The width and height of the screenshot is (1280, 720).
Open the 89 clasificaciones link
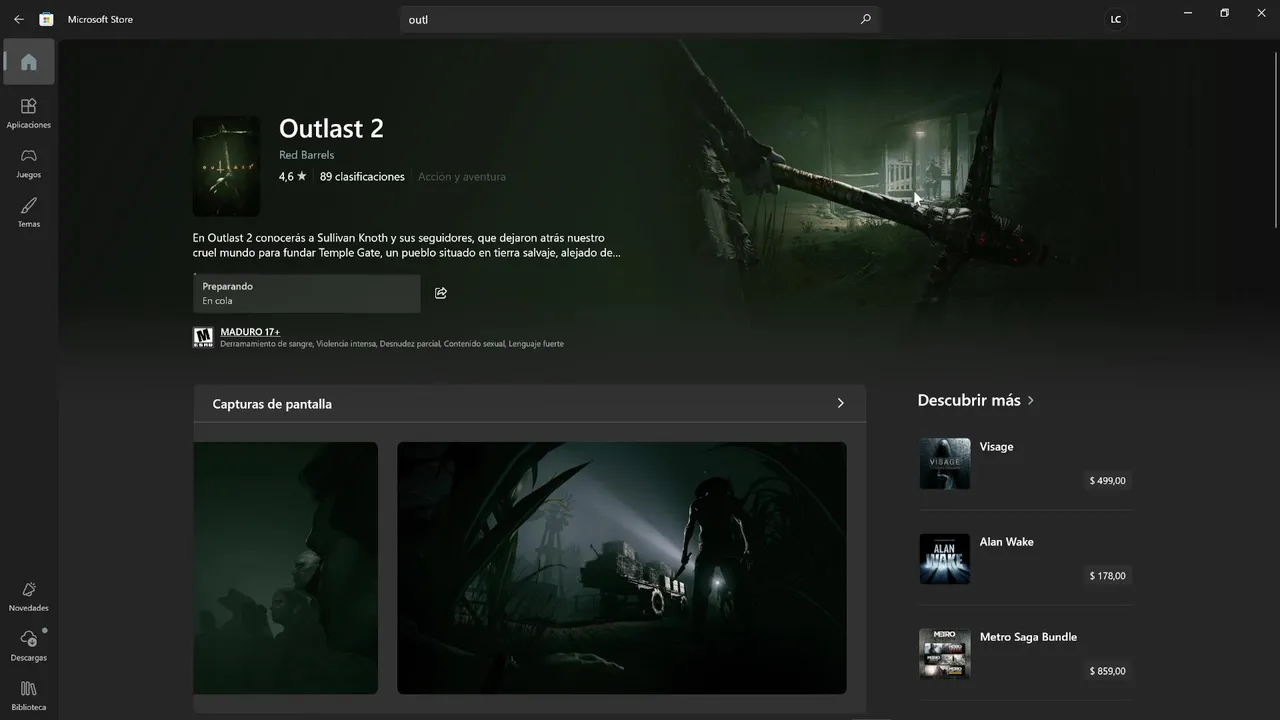pos(362,176)
